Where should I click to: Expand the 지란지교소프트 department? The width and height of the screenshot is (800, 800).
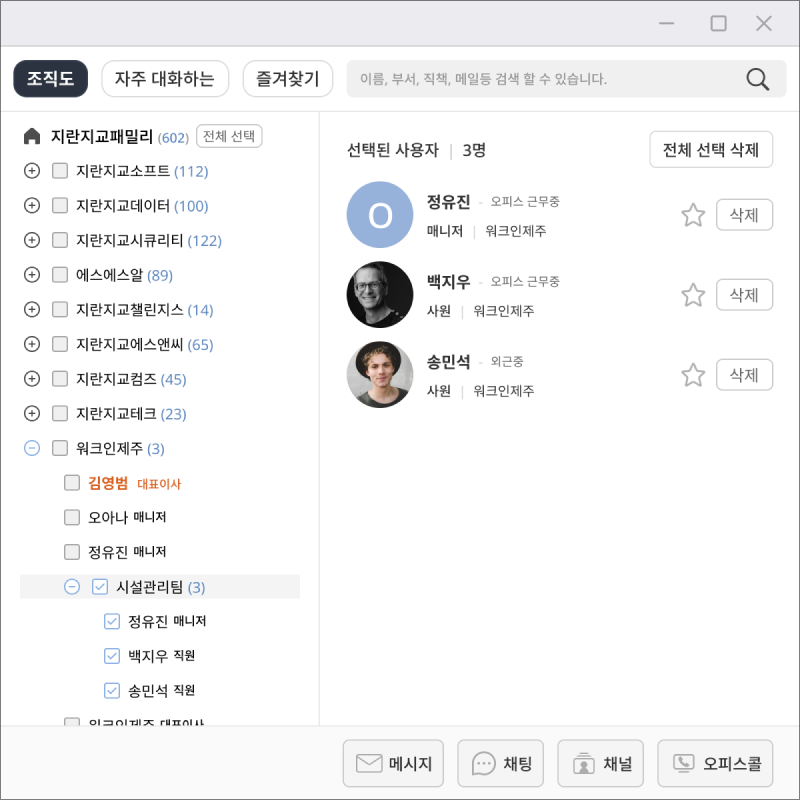tap(31, 171)
